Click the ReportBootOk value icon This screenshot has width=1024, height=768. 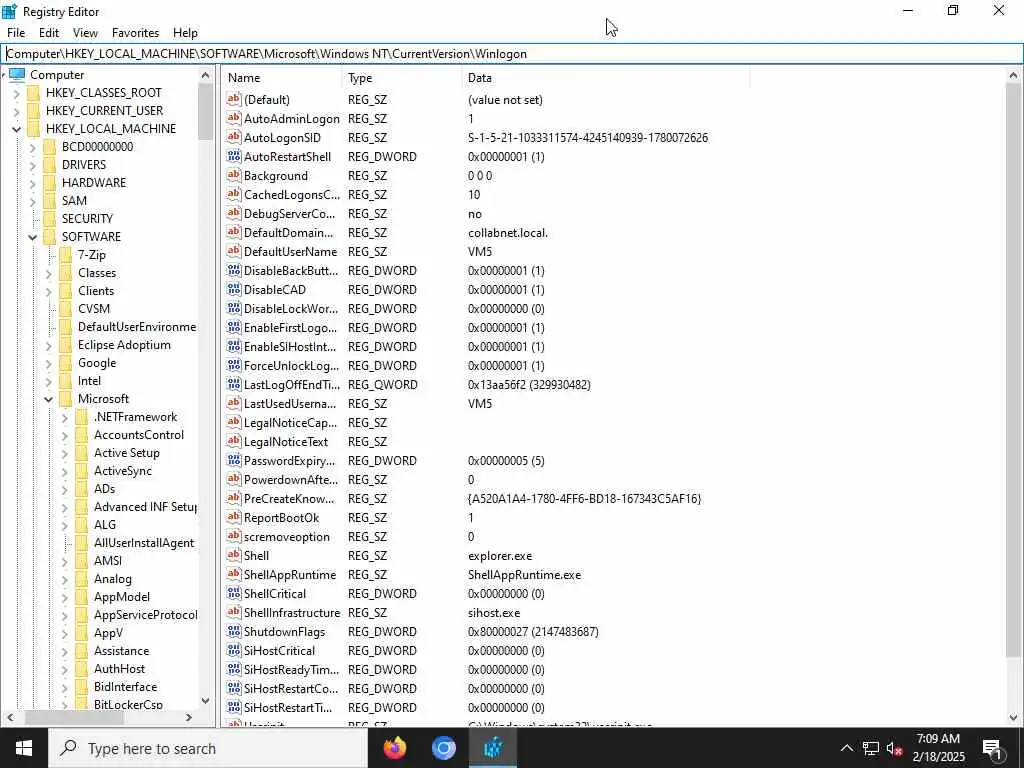pos(234,517)
